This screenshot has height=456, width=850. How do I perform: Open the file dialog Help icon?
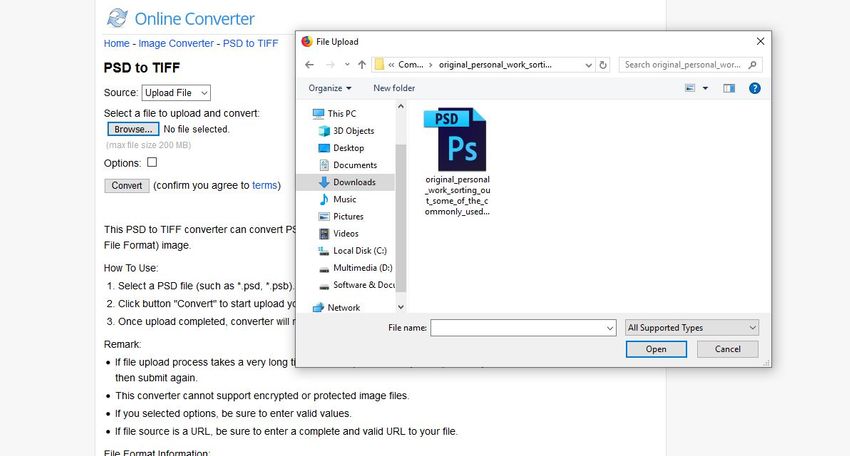pyautogui.click(x=755, y=88)
